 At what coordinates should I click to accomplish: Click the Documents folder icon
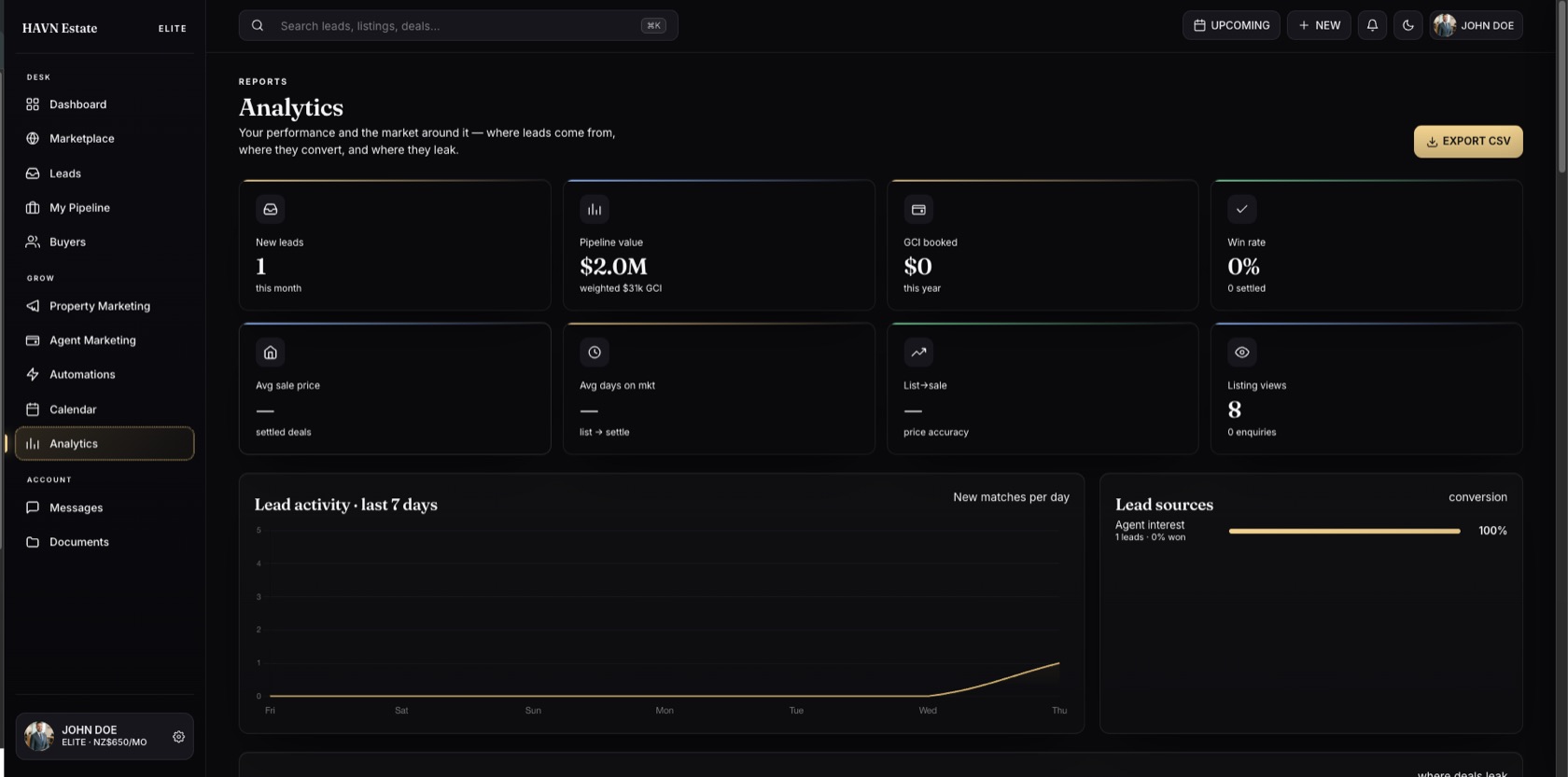(33, 542)
